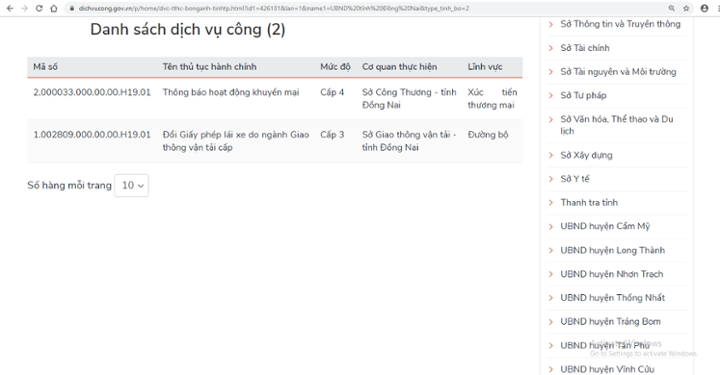Click the browser forward arrow
The width and height of the screenshot is (720, 375).
24,8
